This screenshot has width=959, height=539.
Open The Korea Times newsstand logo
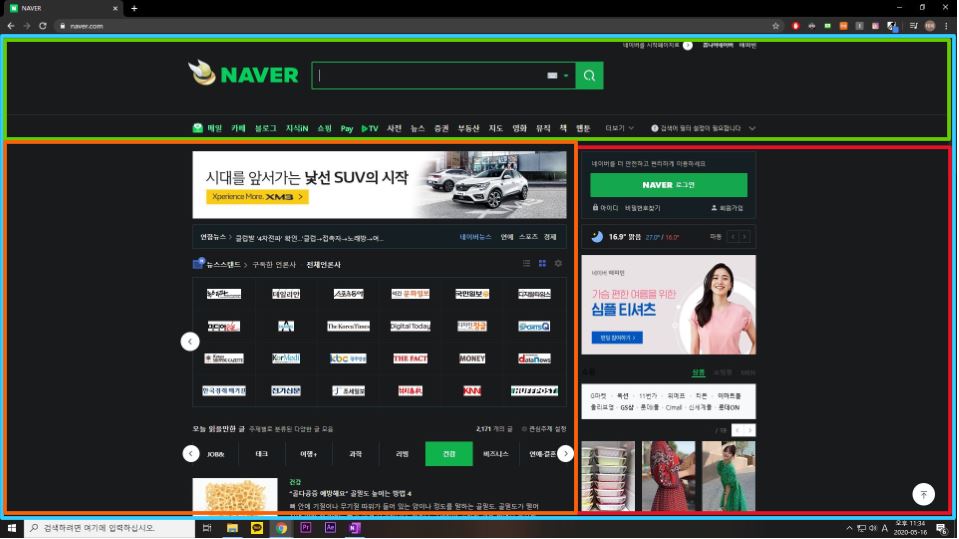pyautogui.click(x=348, y=326)
